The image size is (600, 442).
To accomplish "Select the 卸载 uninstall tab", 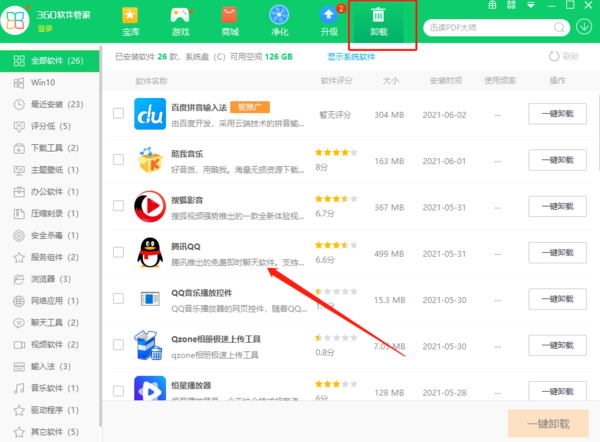I will (378, 23).
